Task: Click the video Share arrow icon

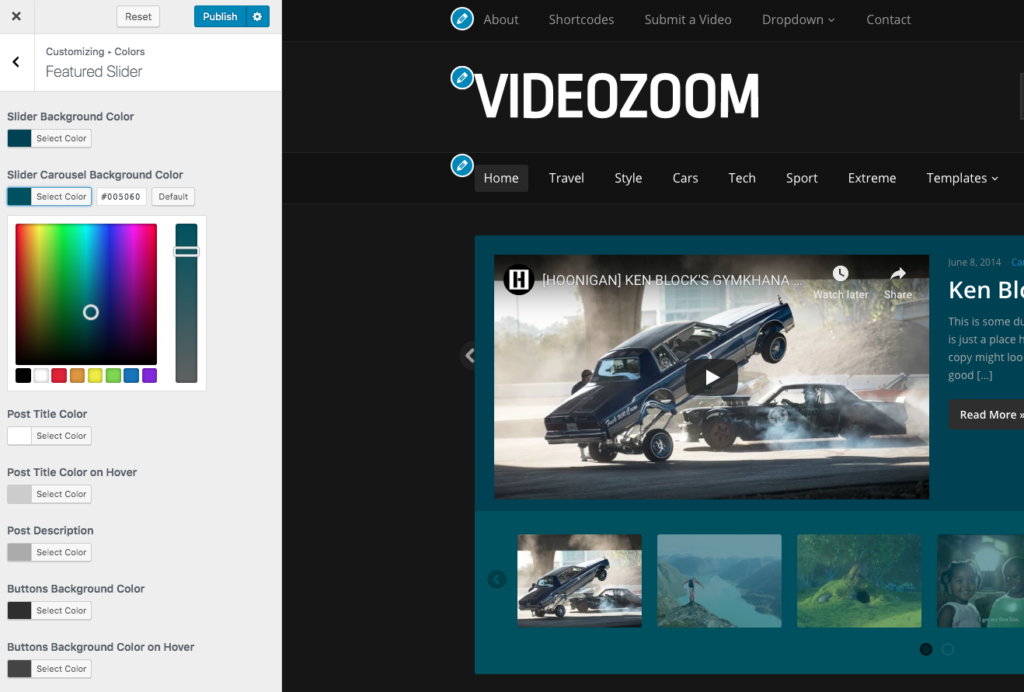Action: coord(898,274)
